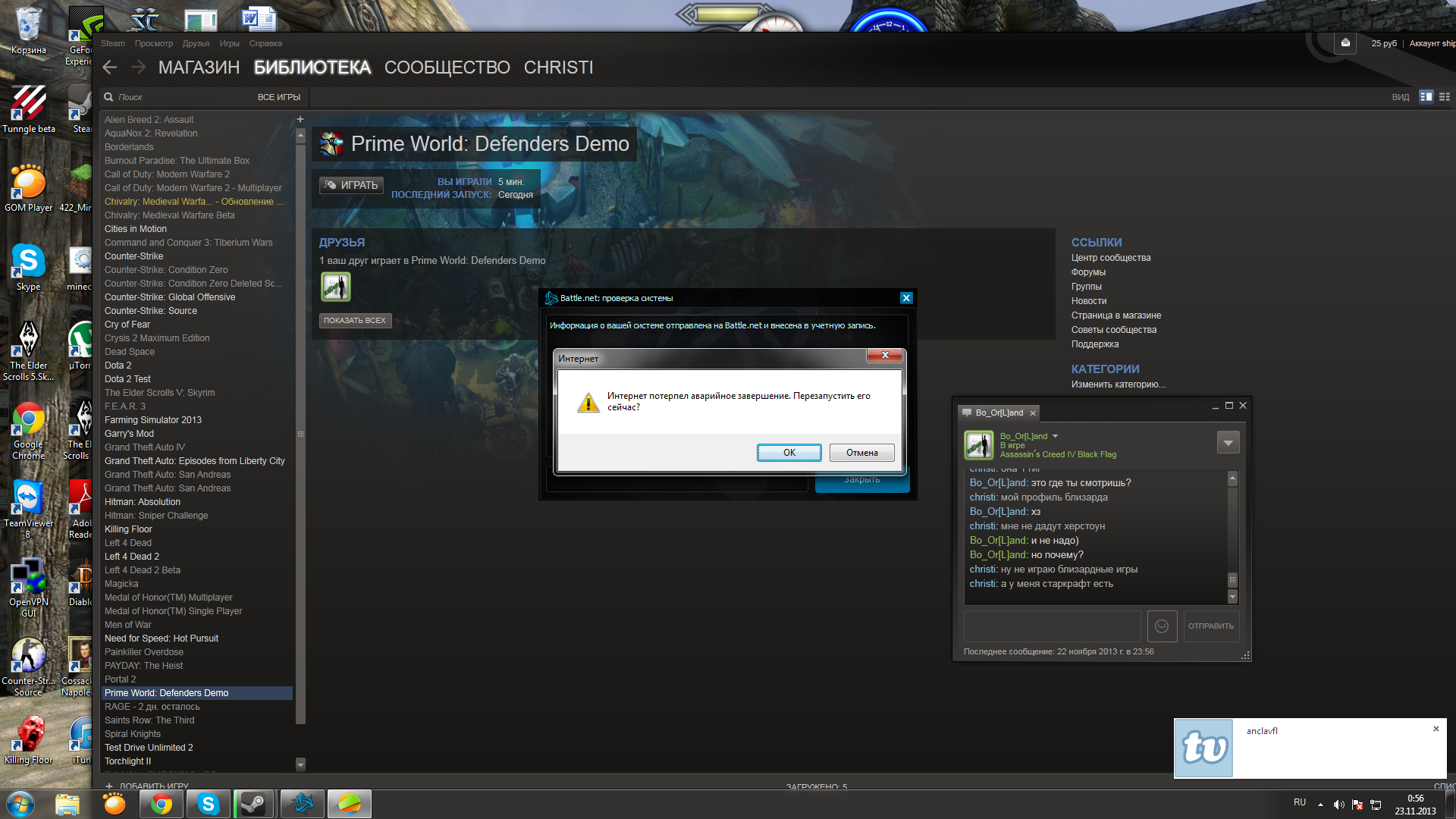
Task: Click games list scrollbar up arrow
Action: pos(300,136)
